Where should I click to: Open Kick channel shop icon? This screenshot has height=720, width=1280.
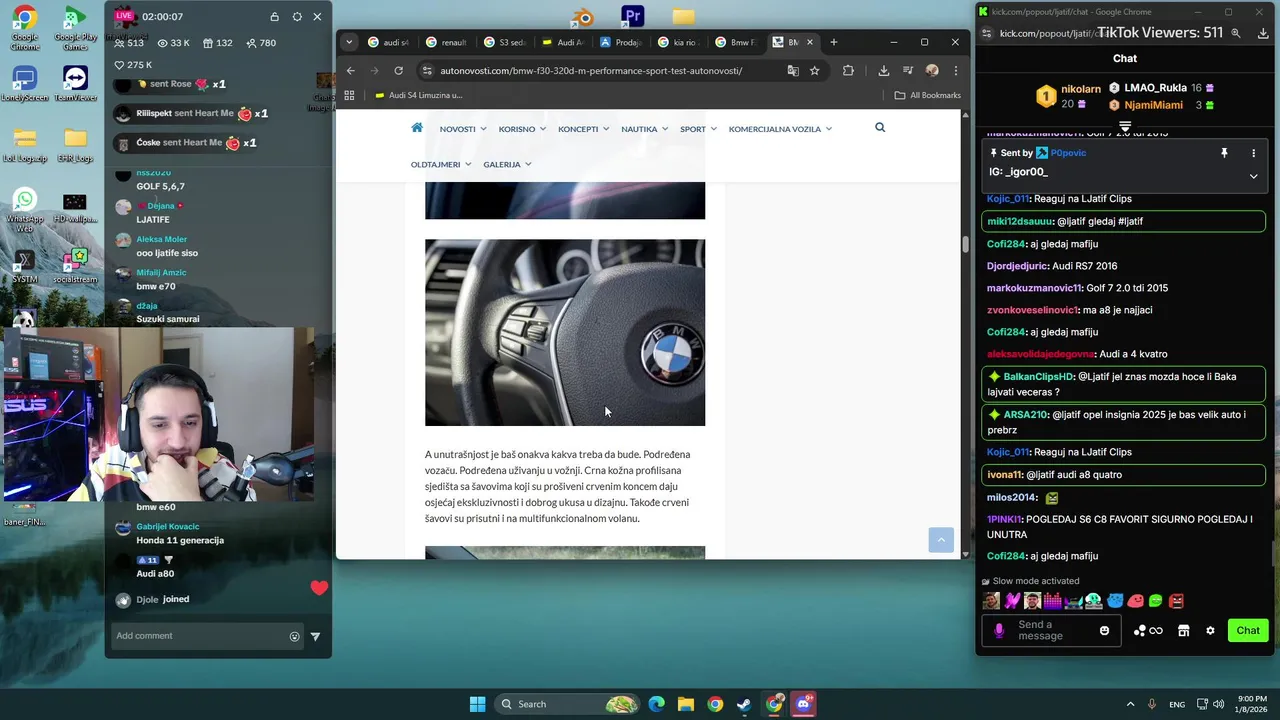(x=1184, y=631)
